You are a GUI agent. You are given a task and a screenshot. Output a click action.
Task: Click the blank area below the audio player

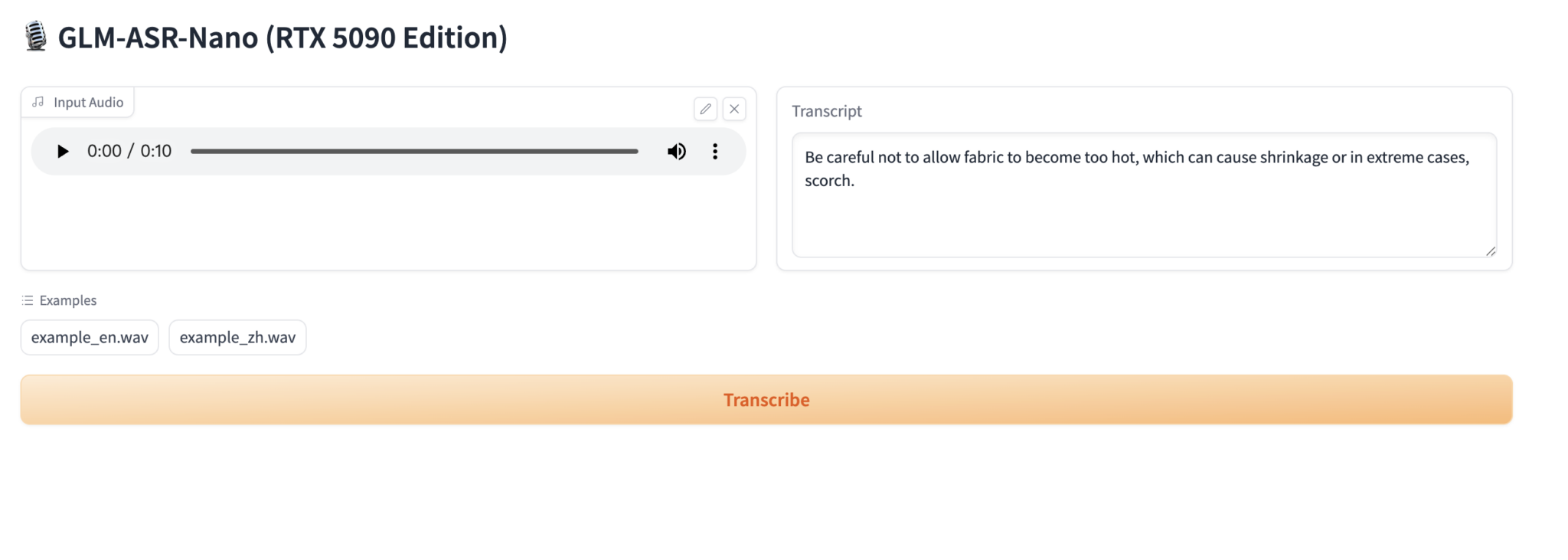(388, 222)
